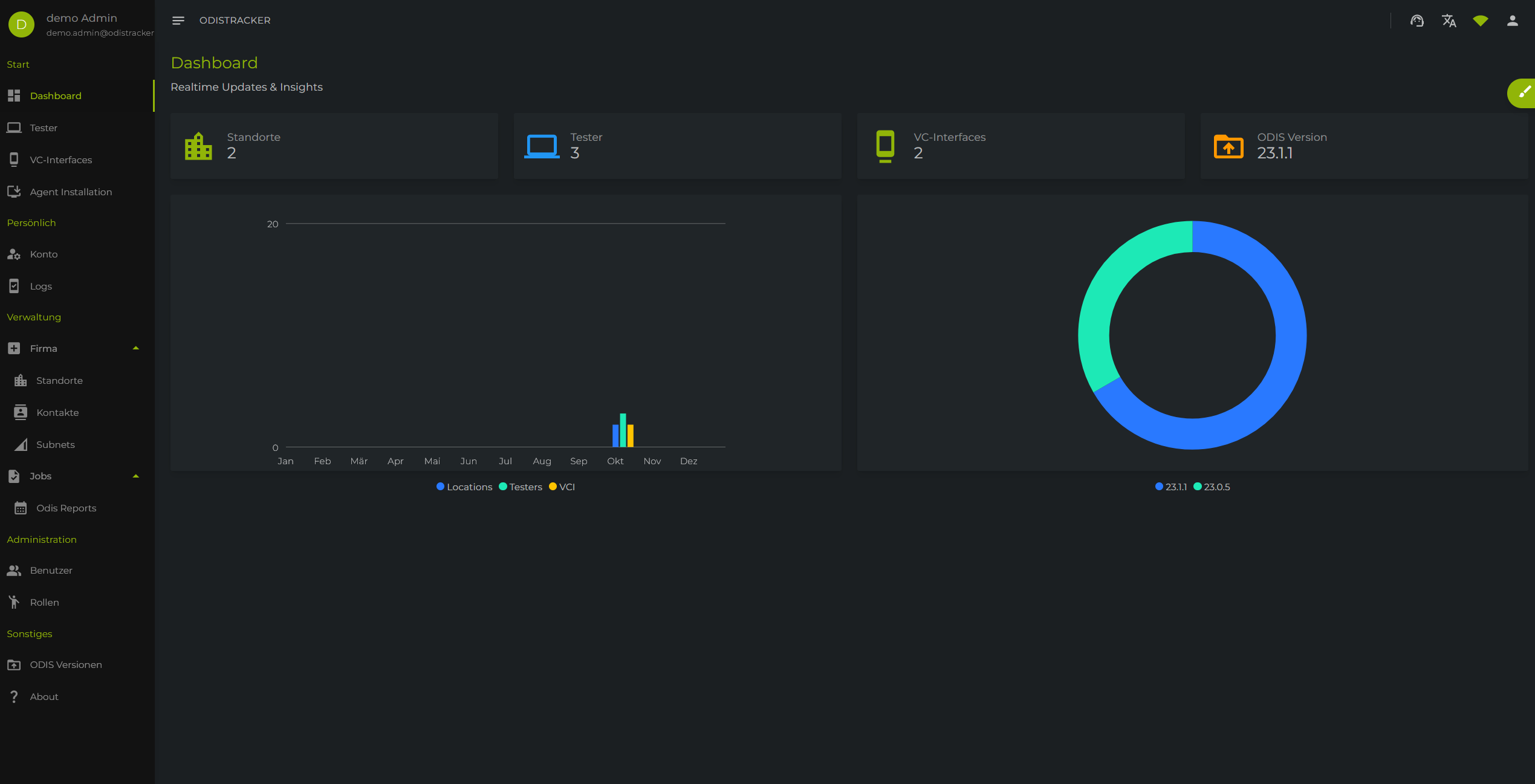1535x784 pixels.
Task: Click the ODISTRACKER title in header
Action: (x=235, y=21)
